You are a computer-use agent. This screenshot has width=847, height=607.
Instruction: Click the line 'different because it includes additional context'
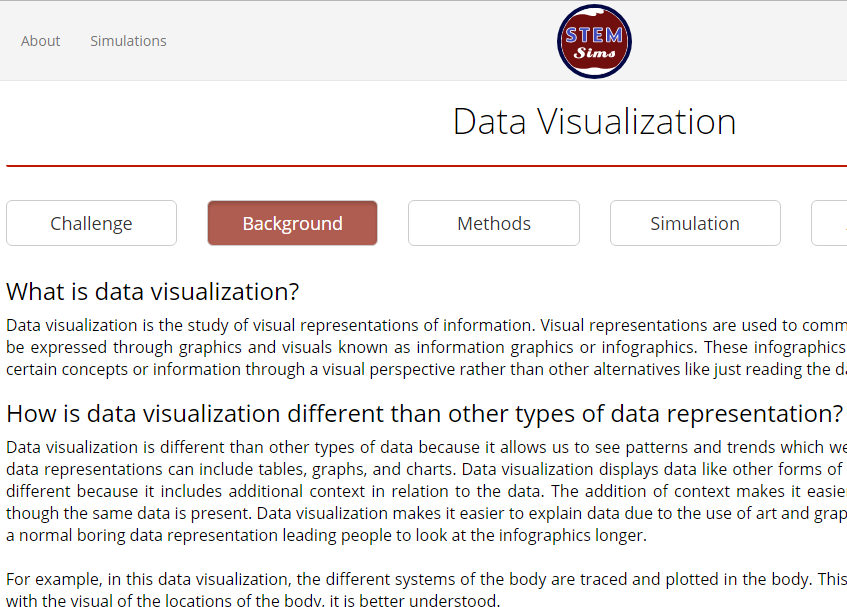click(x=426, y=491)
